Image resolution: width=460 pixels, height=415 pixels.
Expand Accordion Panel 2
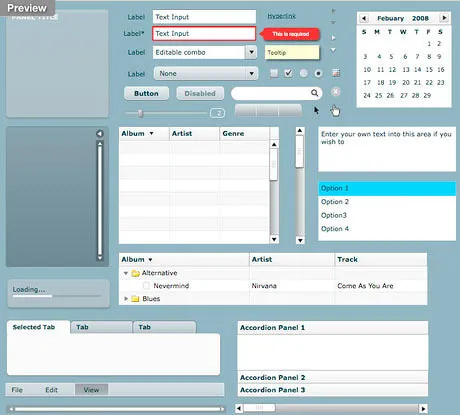click(x=333, y=377)
